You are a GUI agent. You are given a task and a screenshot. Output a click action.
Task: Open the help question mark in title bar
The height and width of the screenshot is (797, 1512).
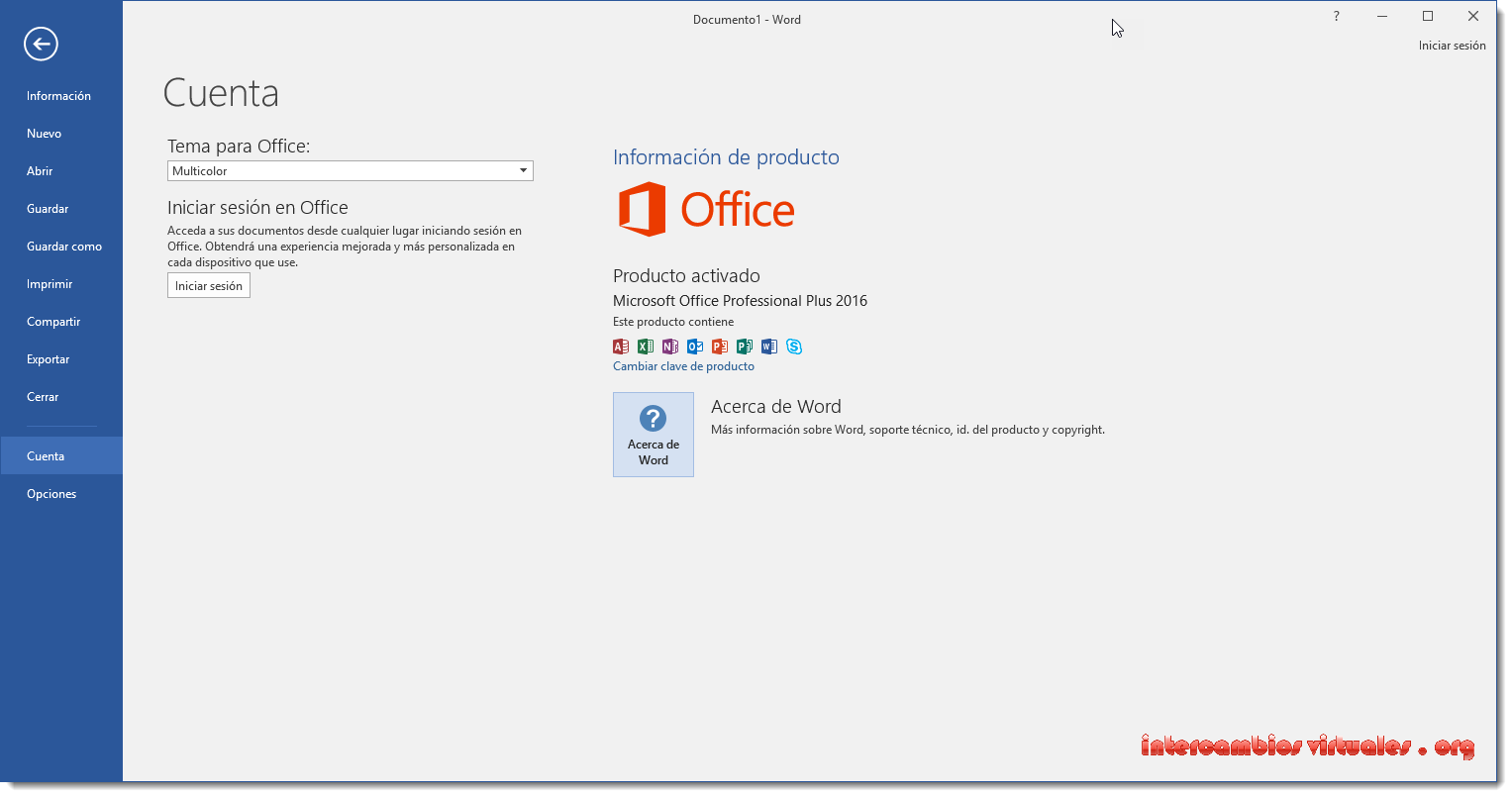click(1337, 16)
